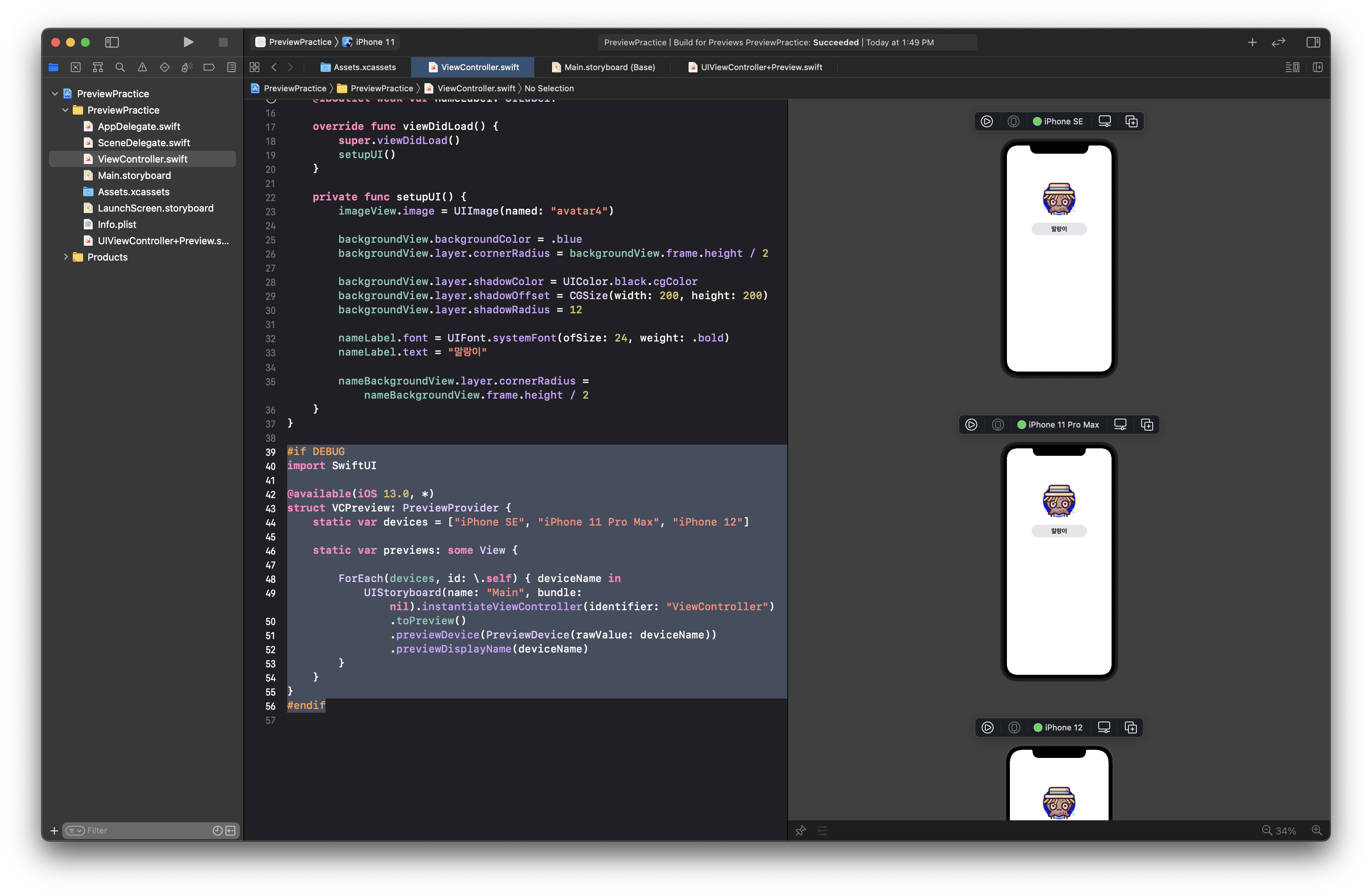Click the Run (play) button in toolbar
This screenshot has width=1372, height=896.
(188, 42)
